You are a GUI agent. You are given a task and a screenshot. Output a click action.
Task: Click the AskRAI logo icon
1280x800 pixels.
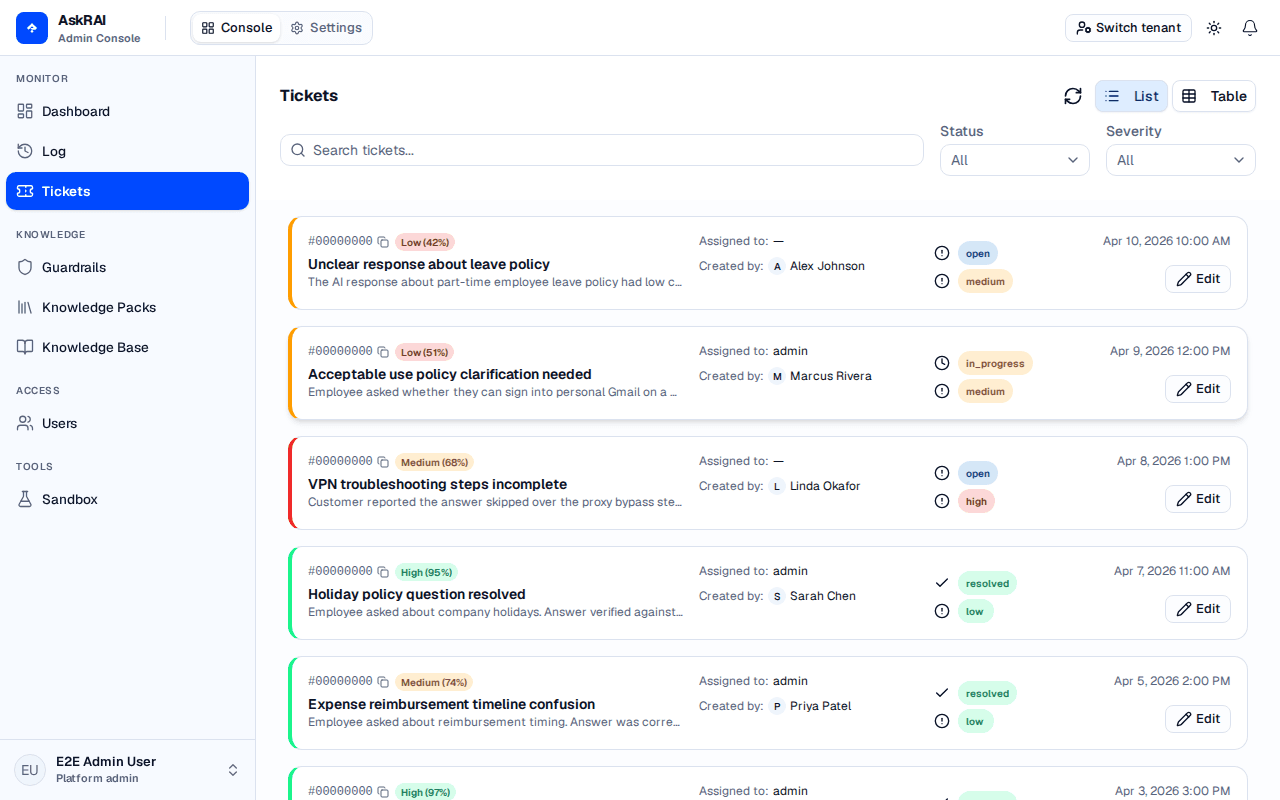pyautogui.click(x=32, y=28)
